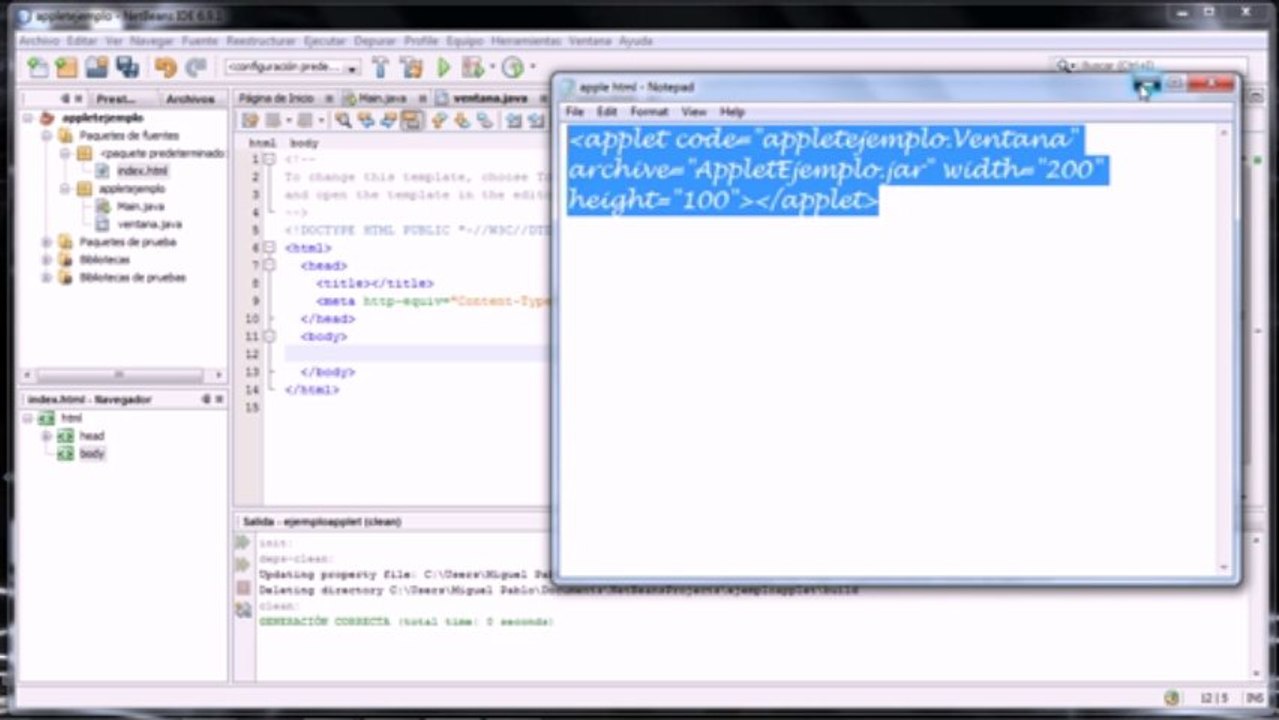The width and height of the screenshot is (1279, 720).
Task: Open the Reestructurar menu
Action: (261, 41)
